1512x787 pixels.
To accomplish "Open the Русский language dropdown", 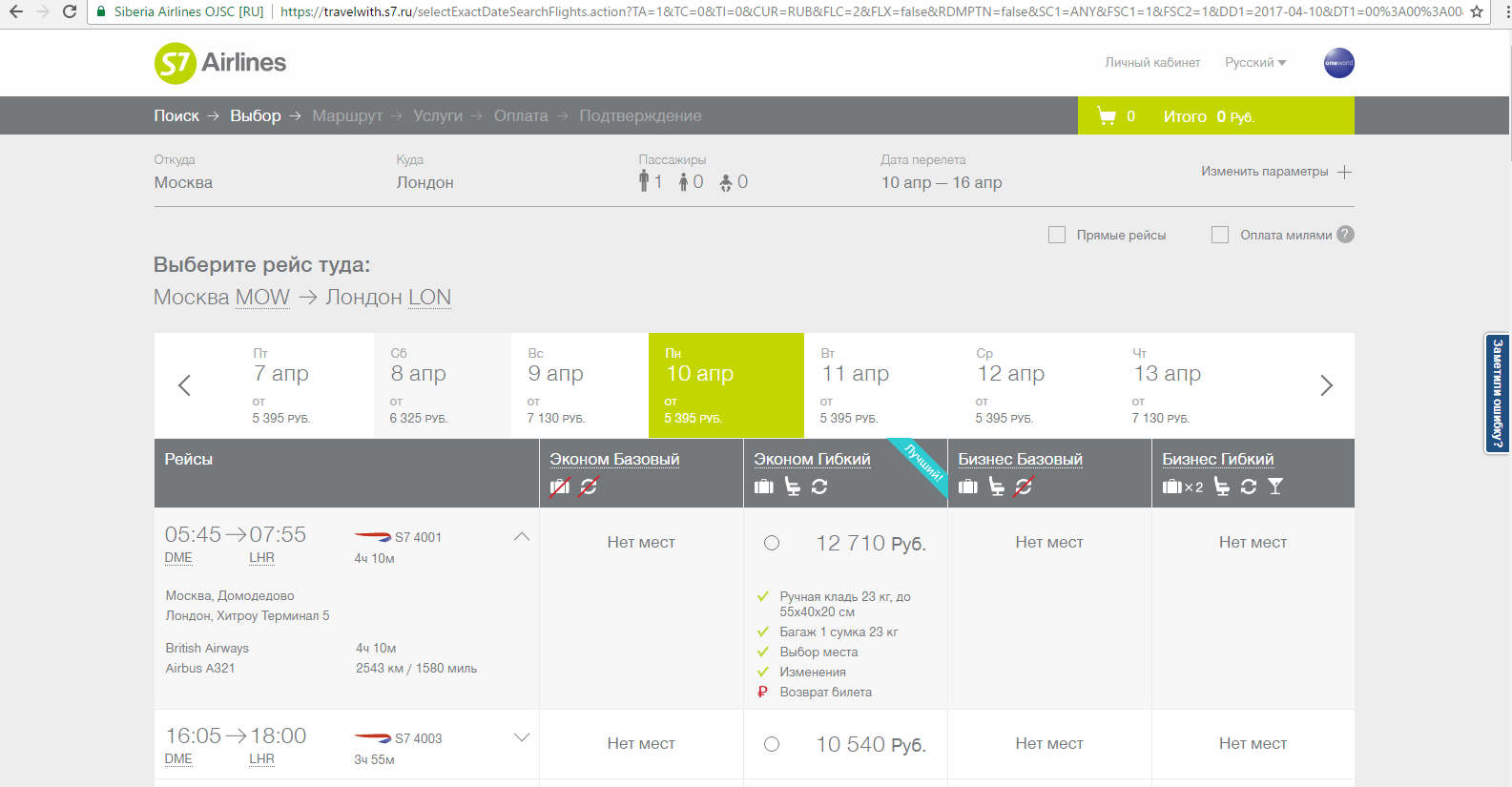I will pyautogui.click(x=1255, y=63).
